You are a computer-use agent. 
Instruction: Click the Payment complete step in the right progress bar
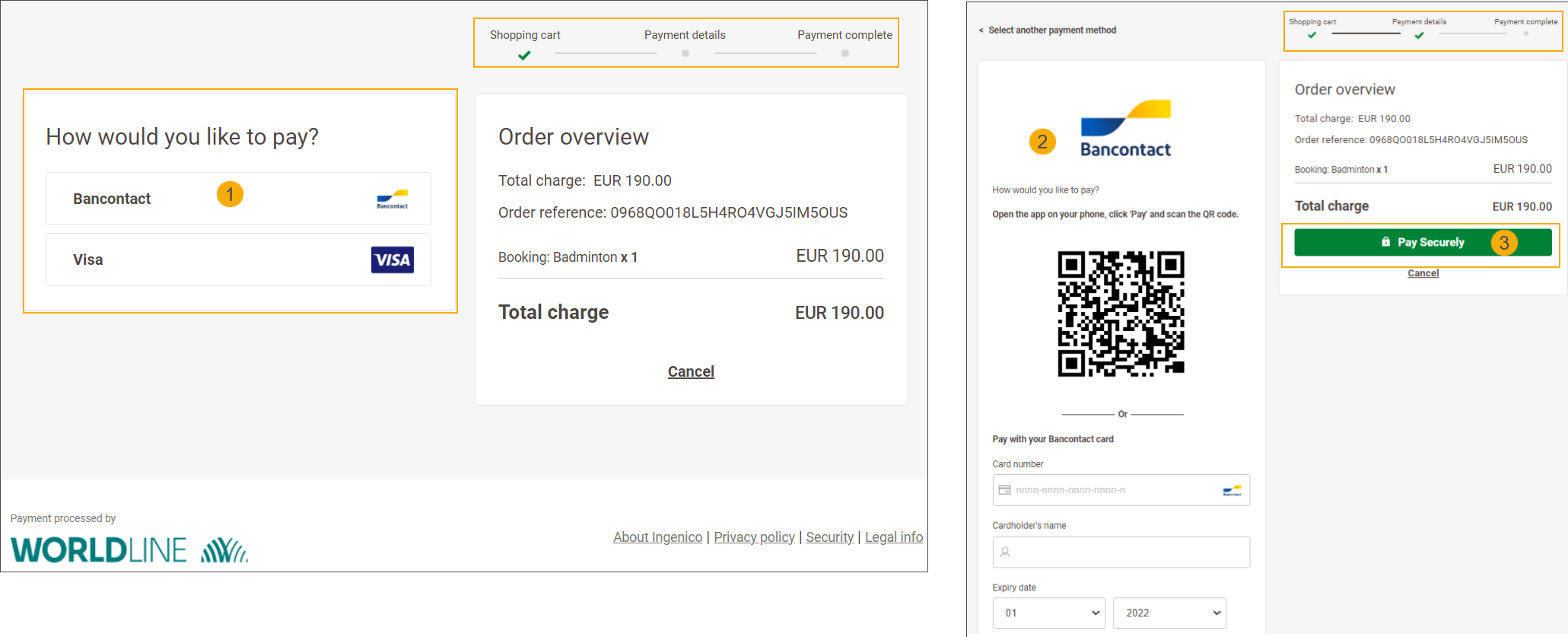pos(1525,22)
